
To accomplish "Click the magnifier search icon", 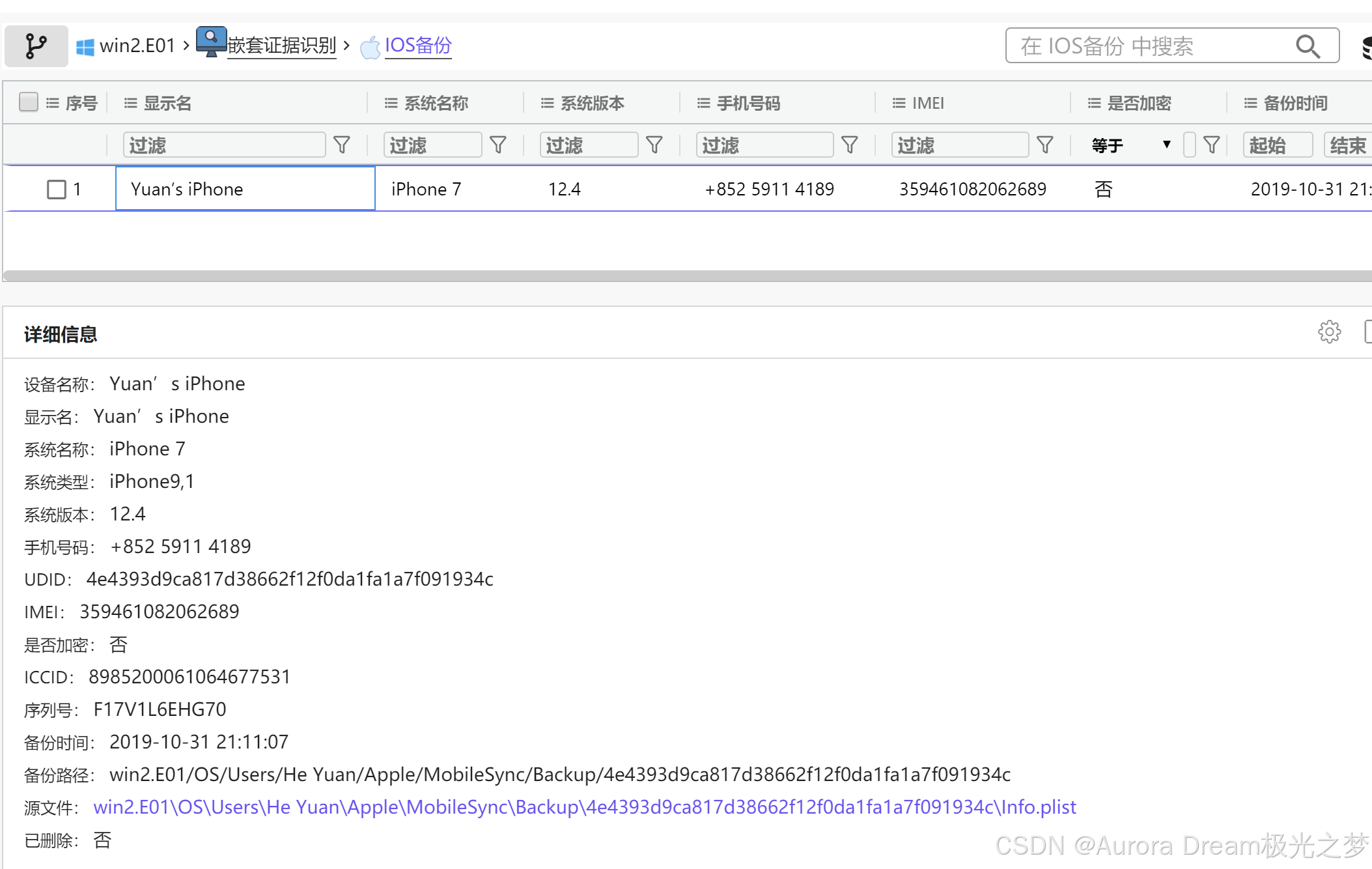I will click(x=1307, y=46).
